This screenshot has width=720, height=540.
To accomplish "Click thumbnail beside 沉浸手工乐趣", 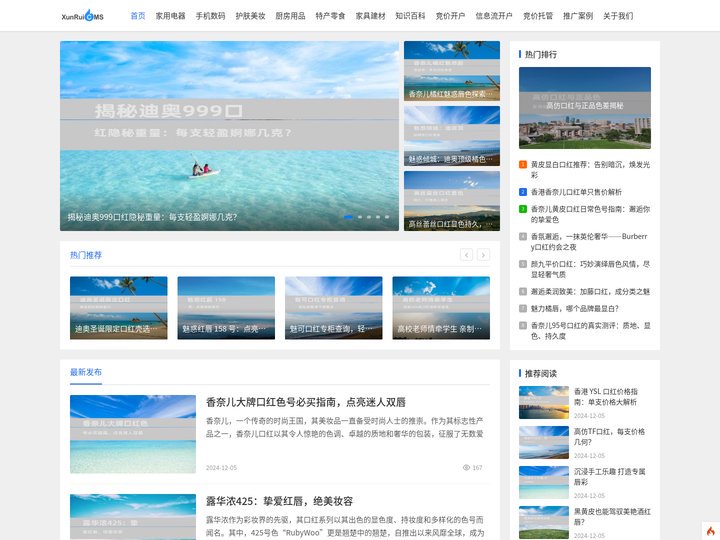I will (x=544, y=482).
